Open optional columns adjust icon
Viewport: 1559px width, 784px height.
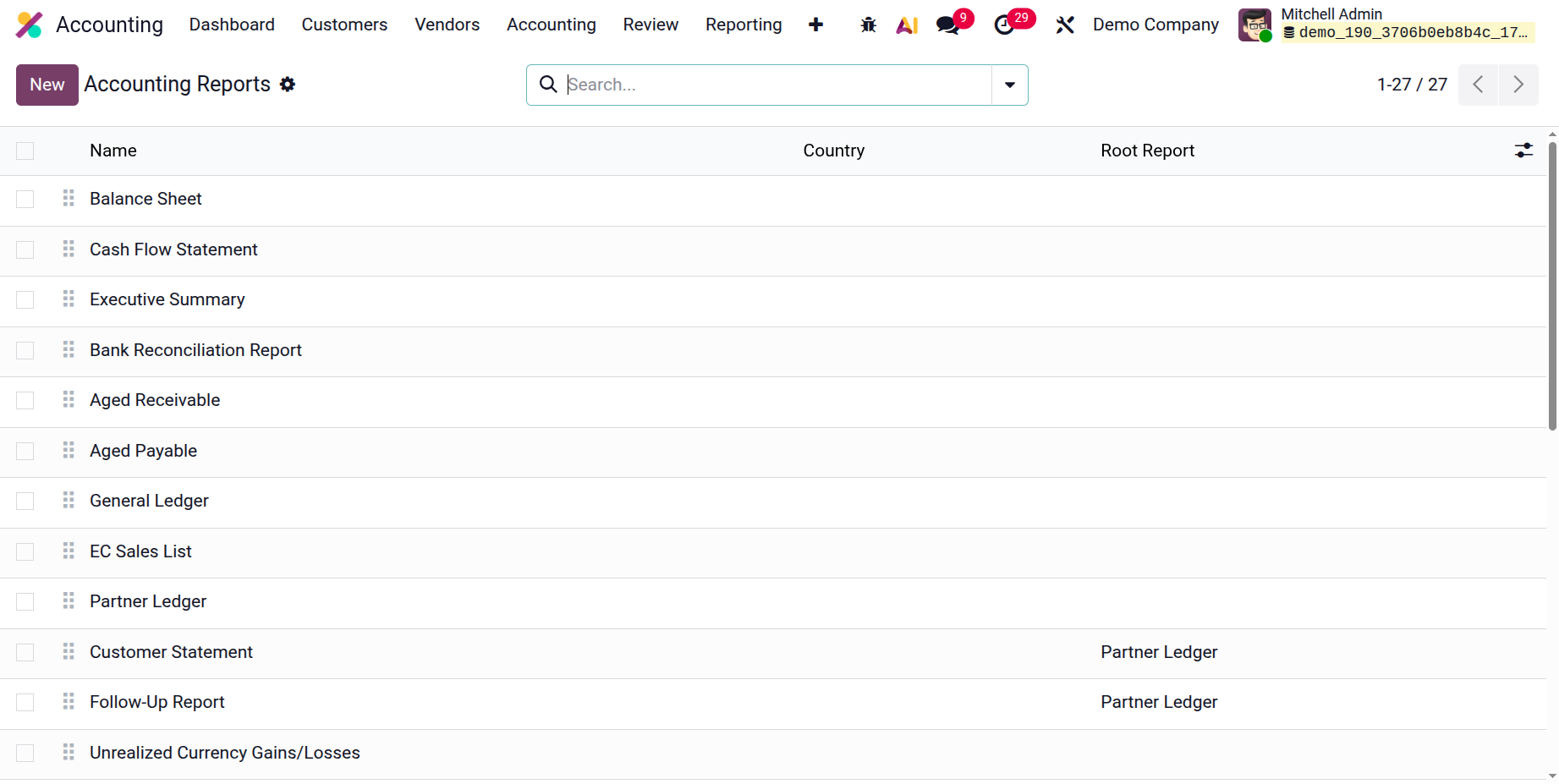[x=1523, y=151]
